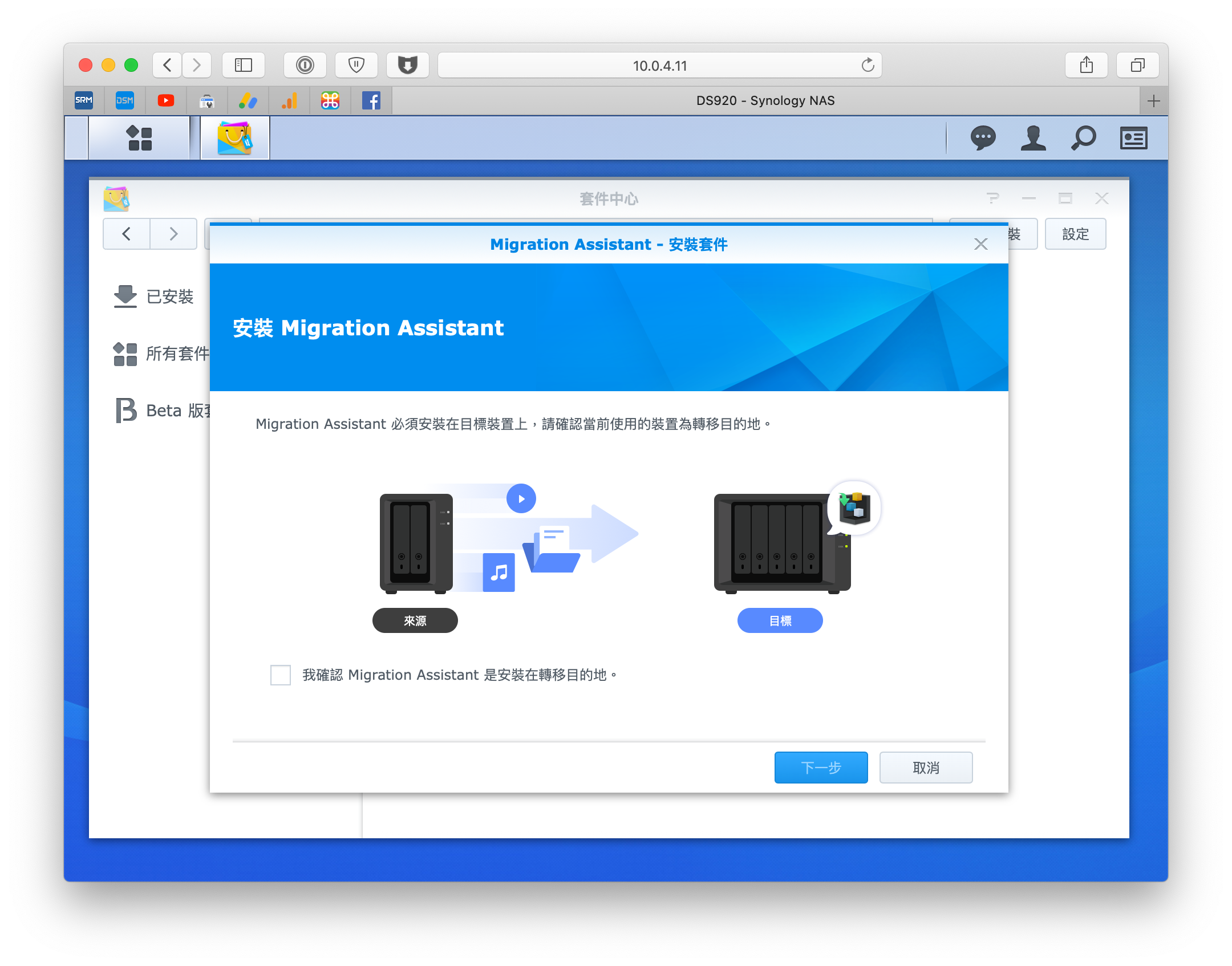Select Beta 版套件 in Package Center sidebar

(x=163, y=411)
